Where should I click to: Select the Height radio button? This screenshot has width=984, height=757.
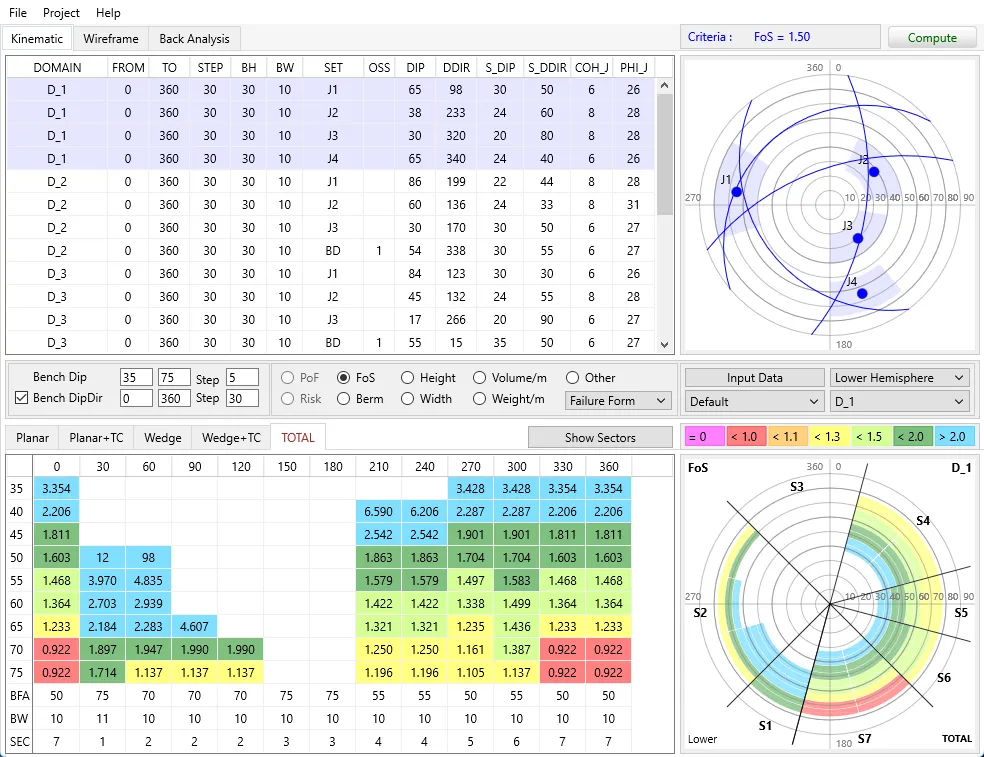click(407, 378)
